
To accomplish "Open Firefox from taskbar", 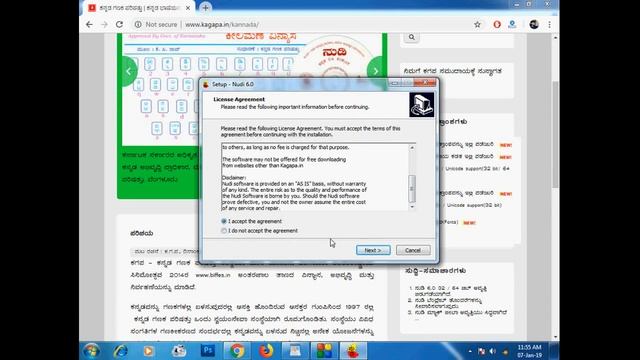I will [x=266, y=351].
